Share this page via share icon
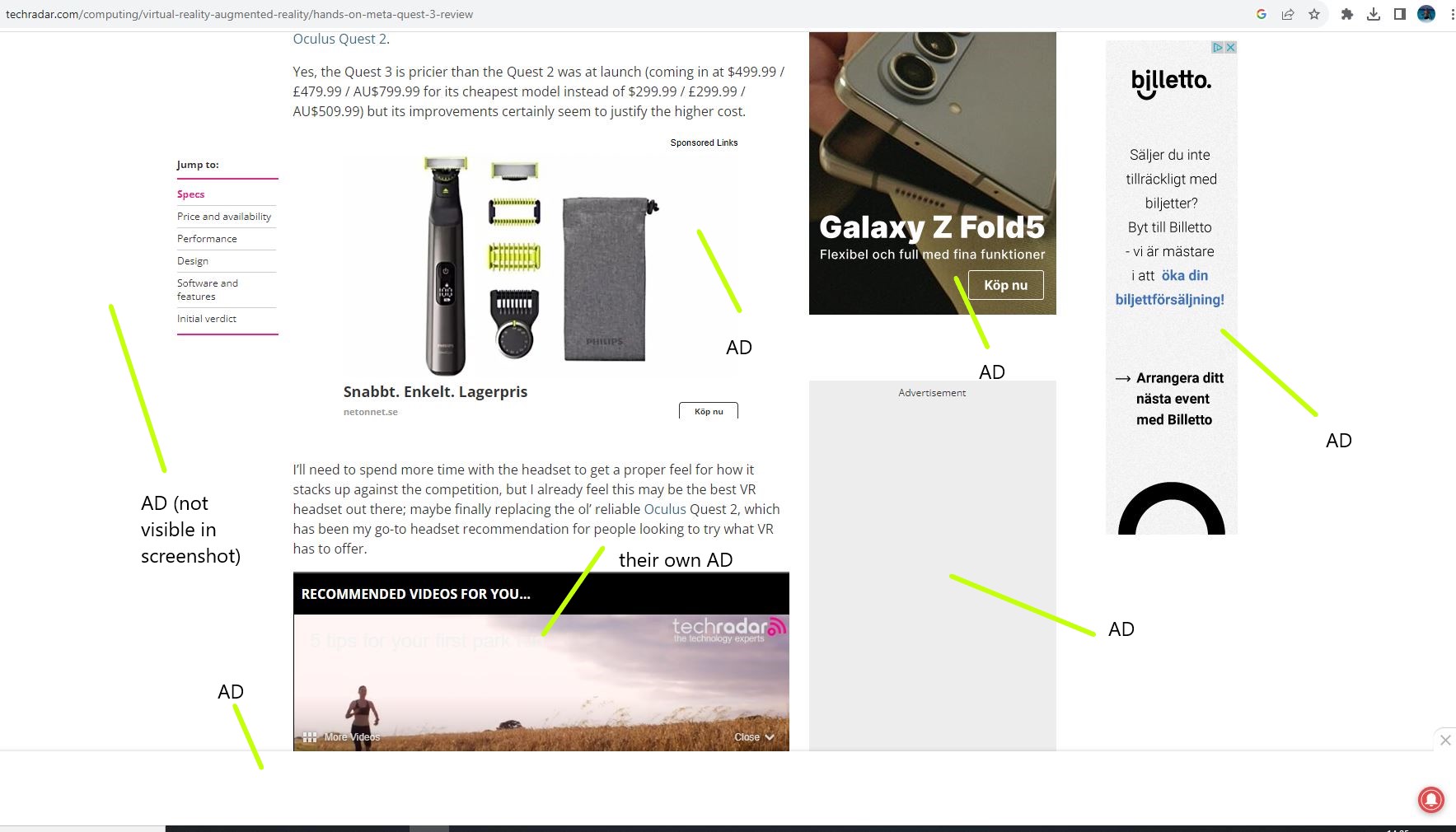Viewport: 1456px width, 832px height. pos(1288,14)
